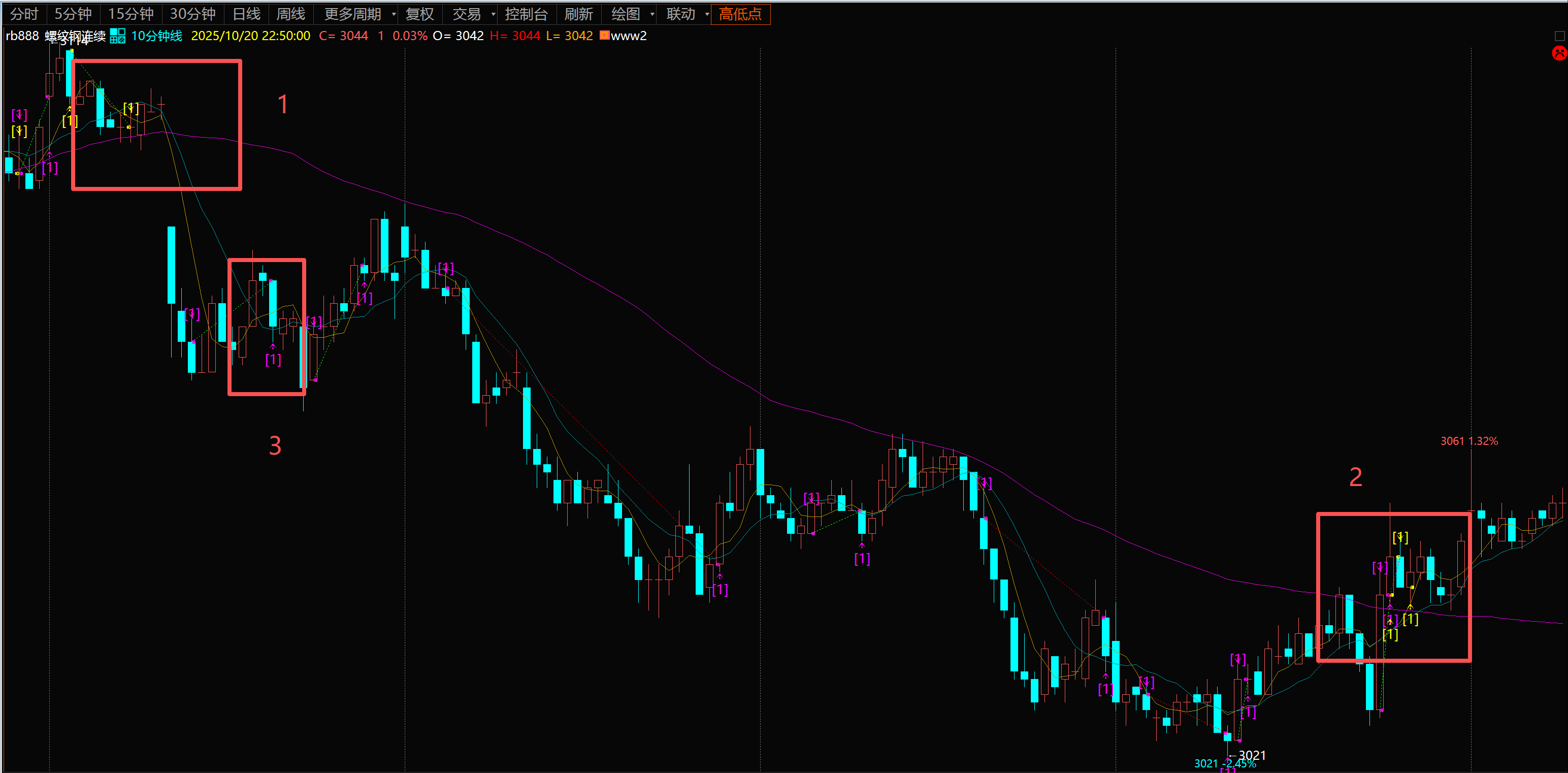Switch to the 日线 period tab
The image size is (1568, 773).
[246, 14]
